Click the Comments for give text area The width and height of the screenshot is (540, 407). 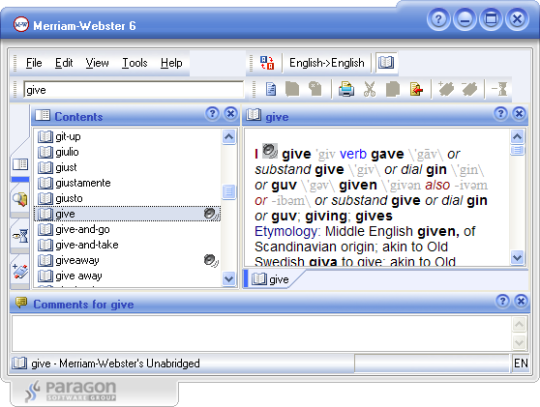(262, 333)
